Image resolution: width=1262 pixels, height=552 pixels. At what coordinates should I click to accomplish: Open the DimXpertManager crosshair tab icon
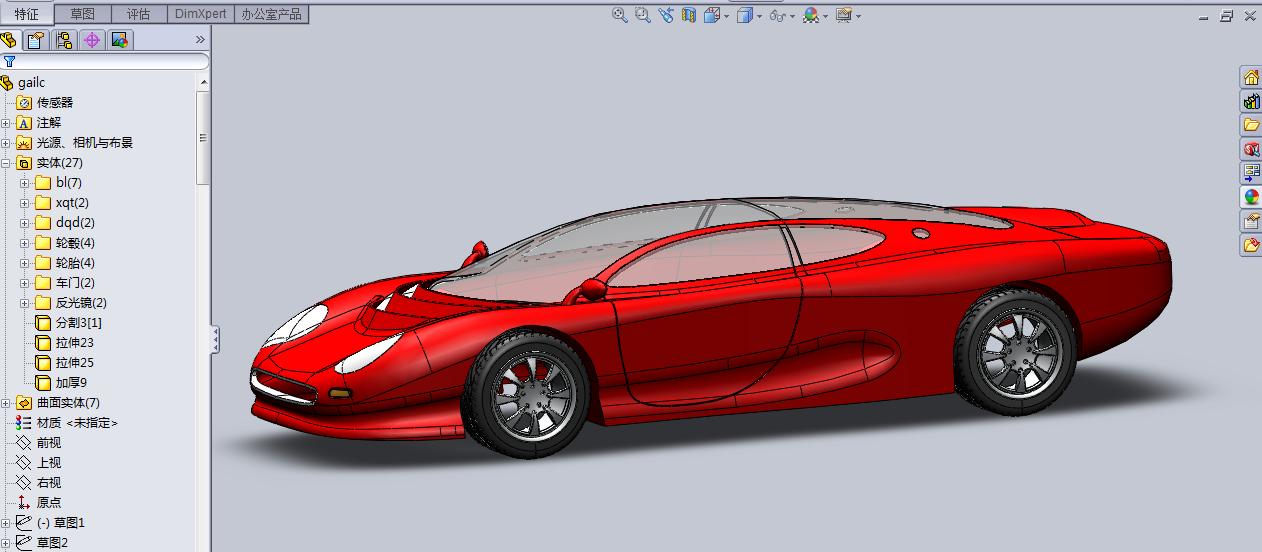[92, 40]
